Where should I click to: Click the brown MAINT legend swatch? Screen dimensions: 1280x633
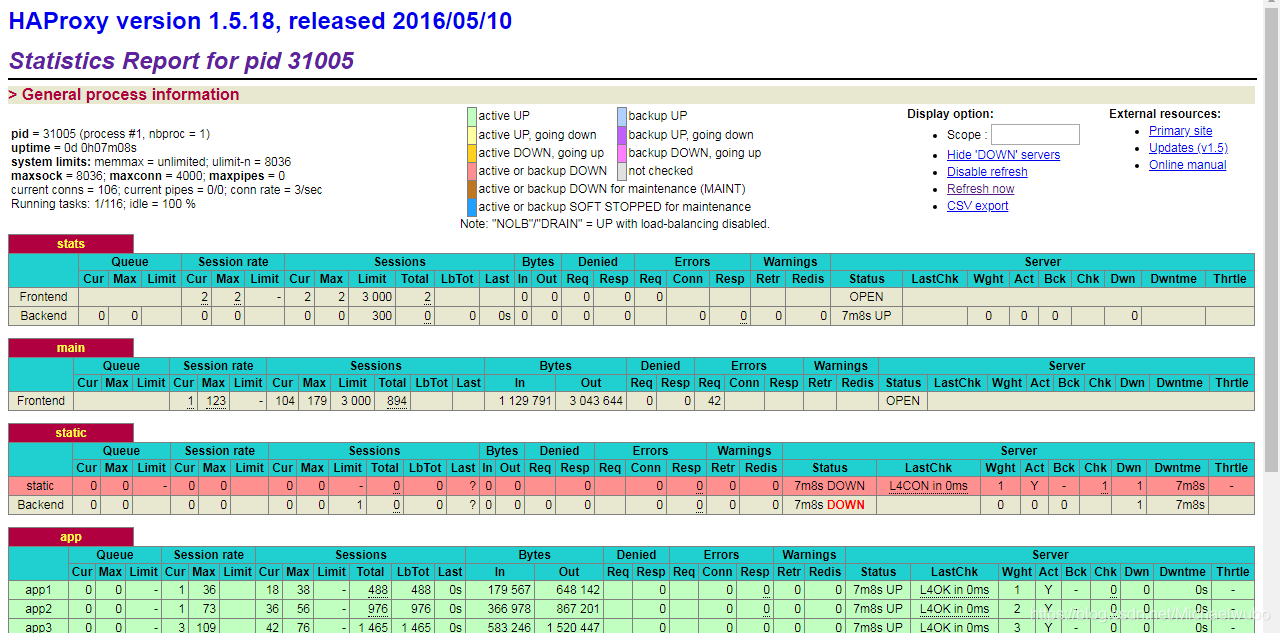472,188
